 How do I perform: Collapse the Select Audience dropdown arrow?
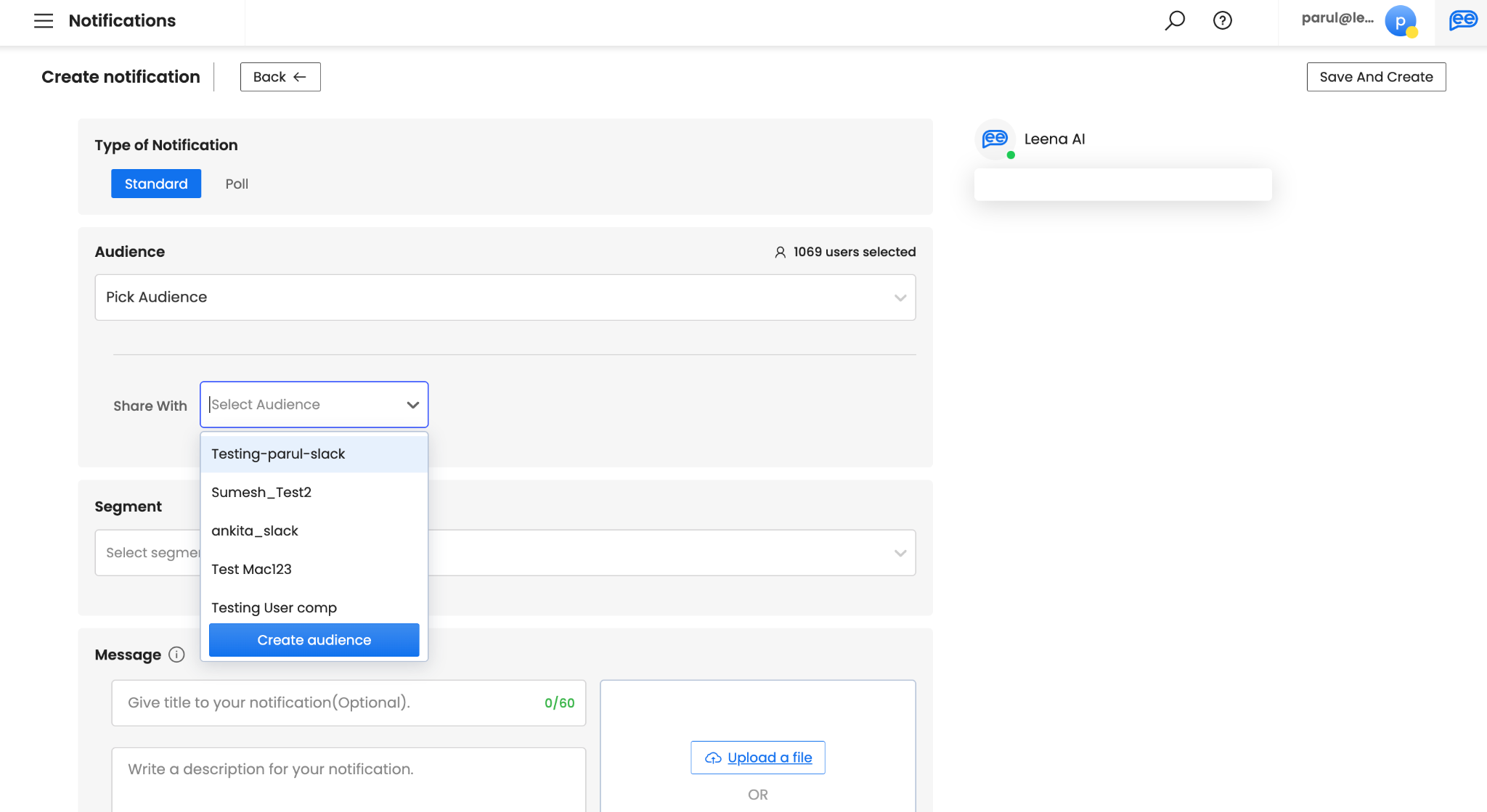point(412,405)
